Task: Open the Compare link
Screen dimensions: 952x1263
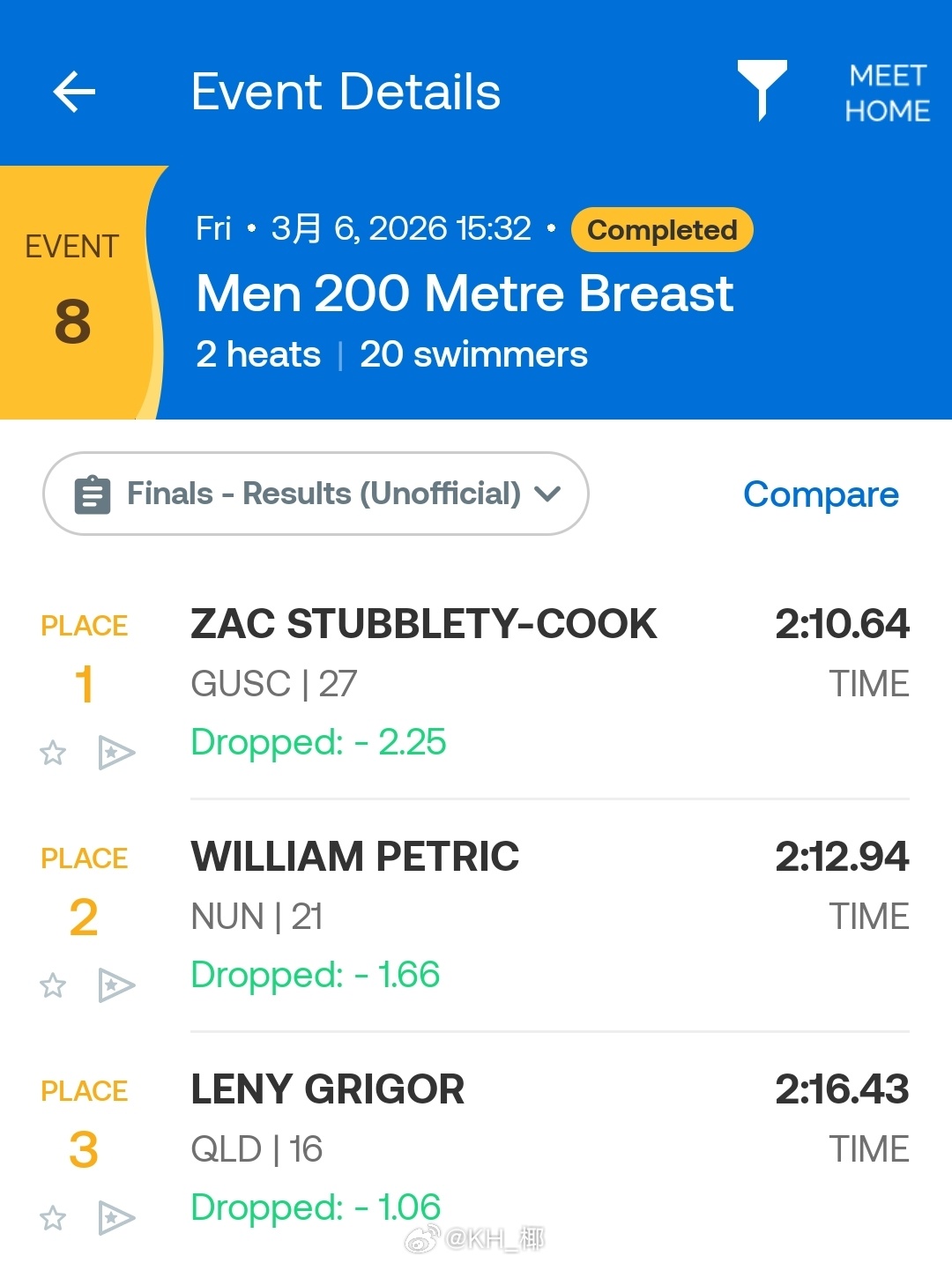Action: click(821, 494)
